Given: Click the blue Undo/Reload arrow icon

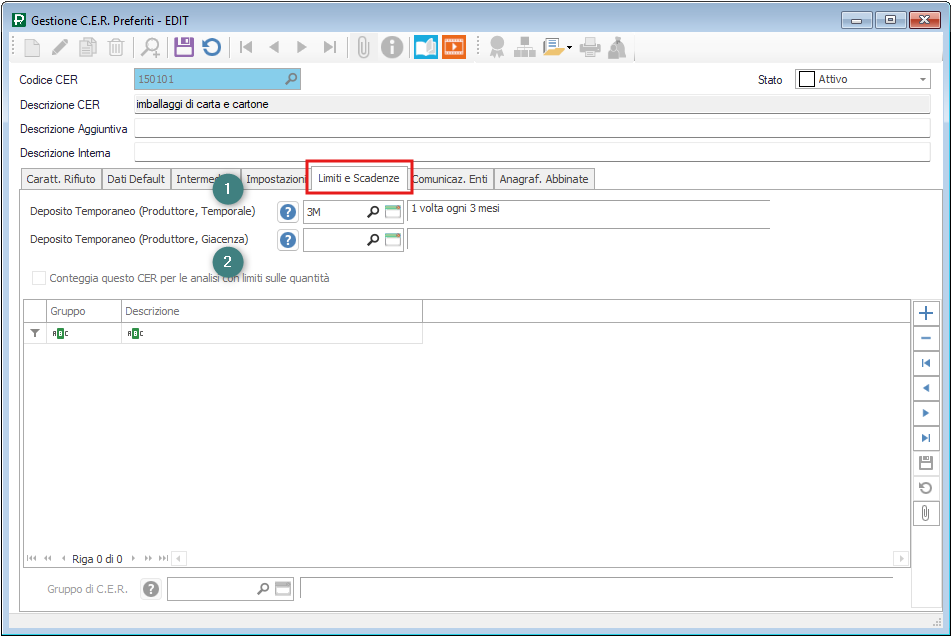Looking at the screenshot, I should click(211, 47).
